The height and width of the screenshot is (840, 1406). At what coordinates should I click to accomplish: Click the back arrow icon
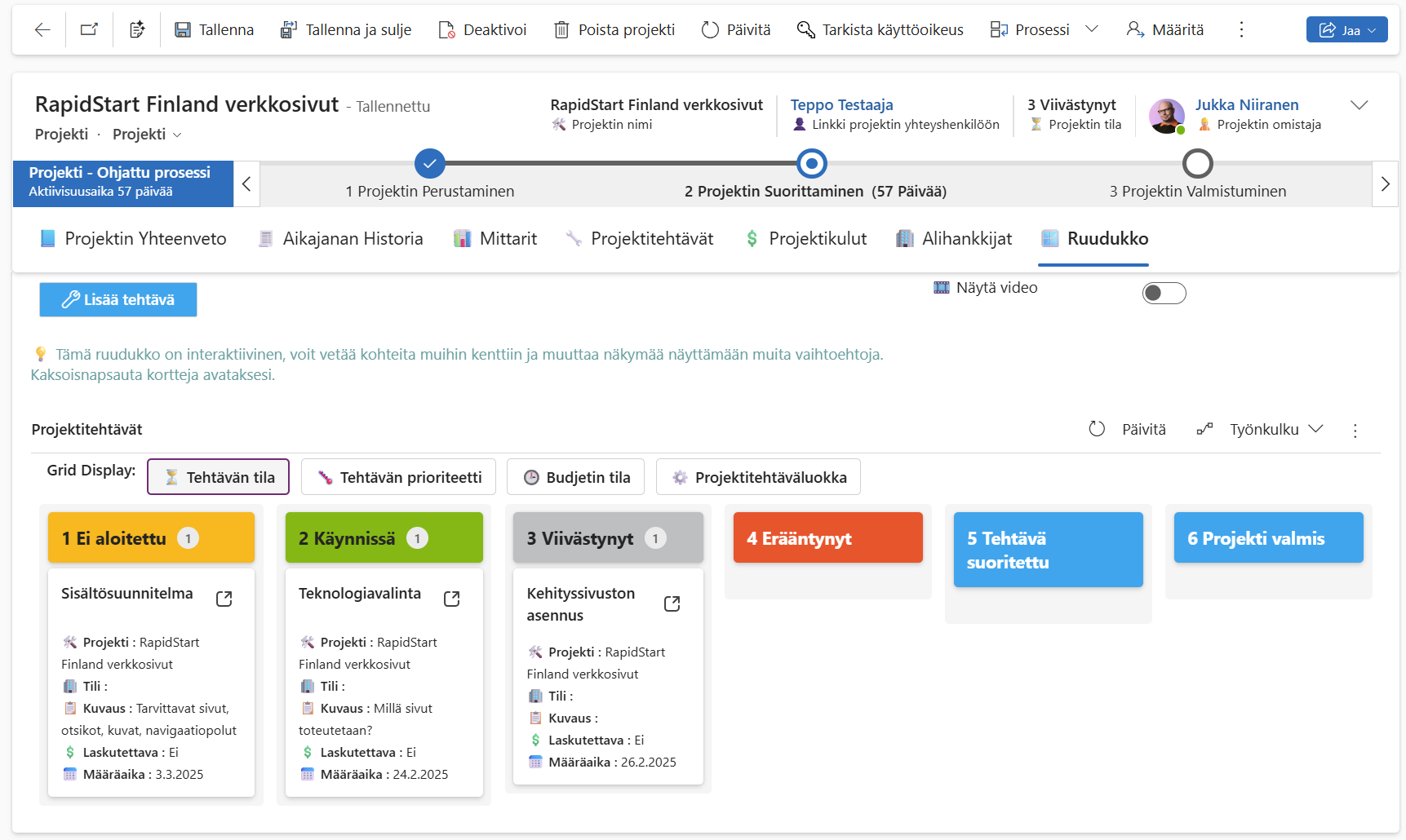click(x=41, y=29)
